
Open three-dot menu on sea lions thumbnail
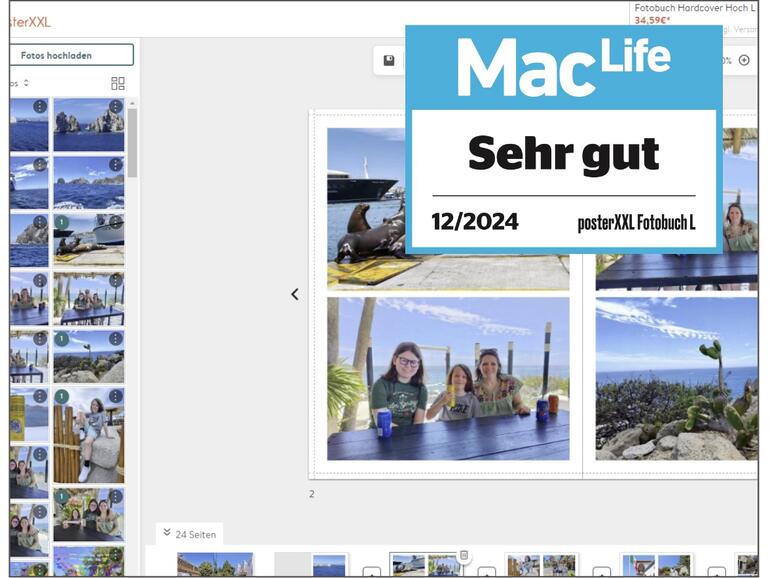tap(116, 222)
